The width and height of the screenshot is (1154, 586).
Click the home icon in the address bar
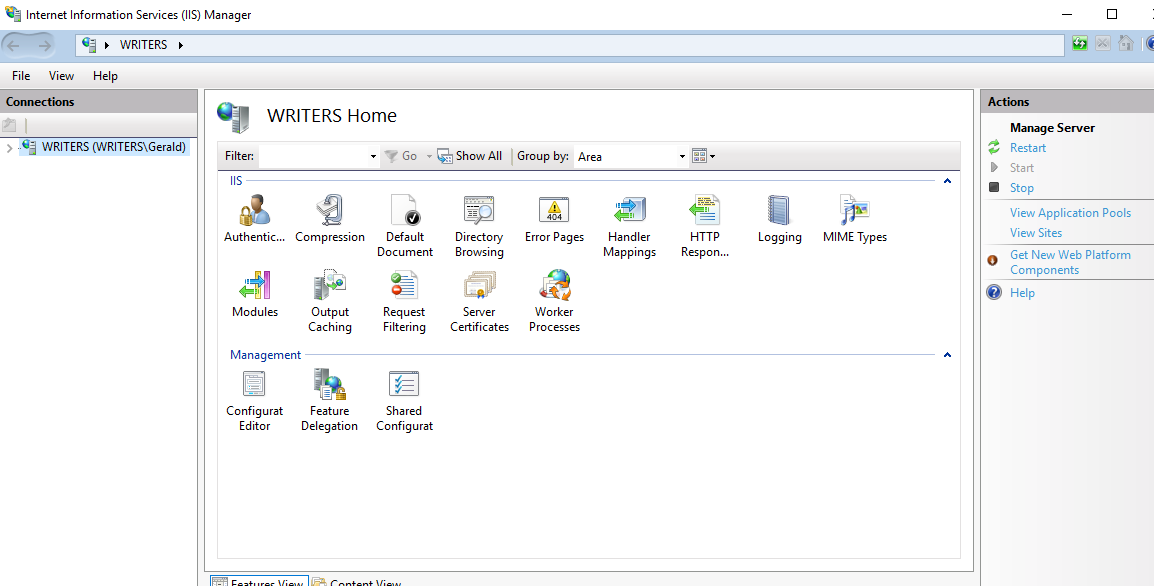pos(1125,44)
